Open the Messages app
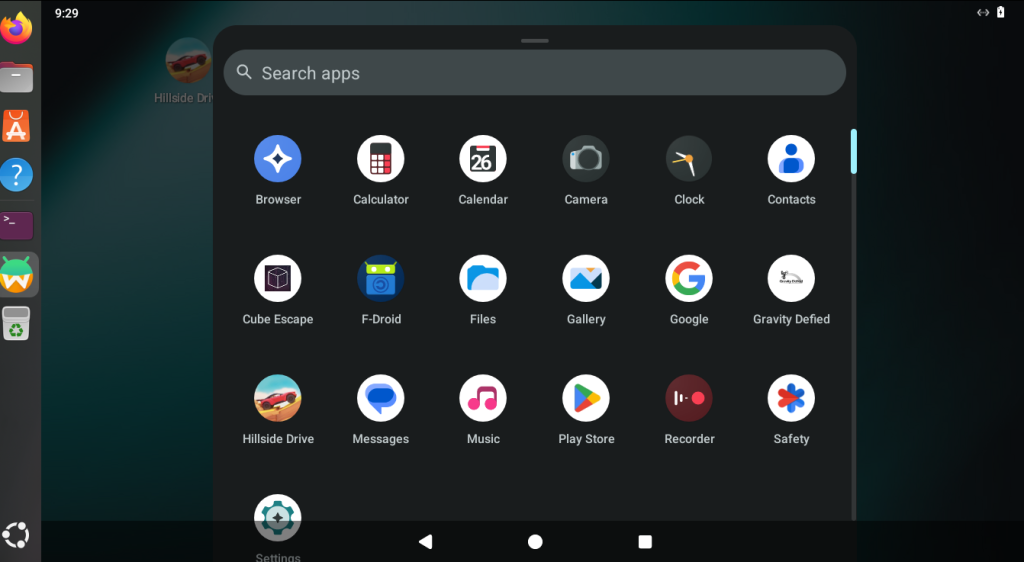The width and height of the screenshot is (1024, 562). pyautogui.click(x=381, y=399)
